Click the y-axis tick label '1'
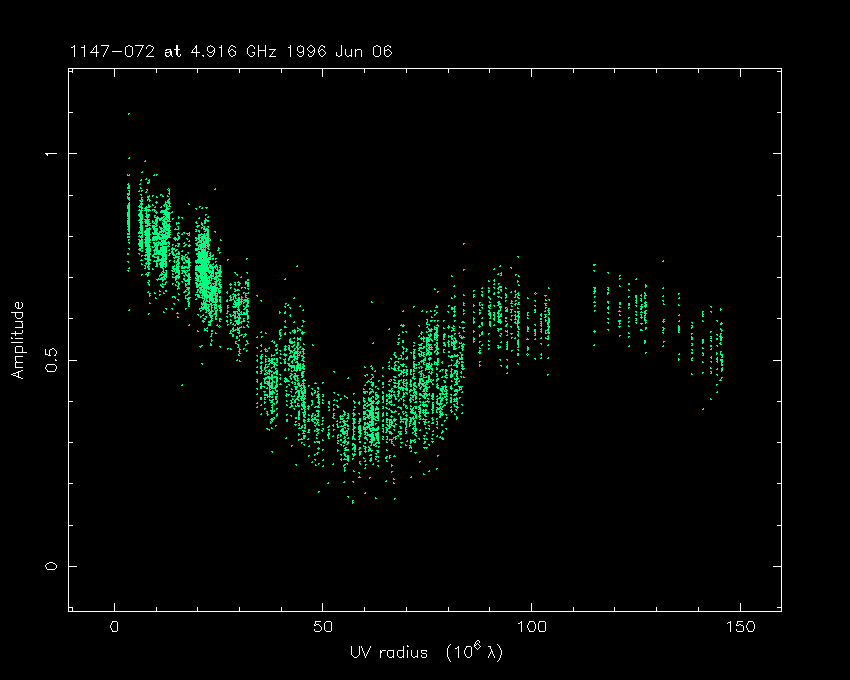 click(x=48, y=153)
